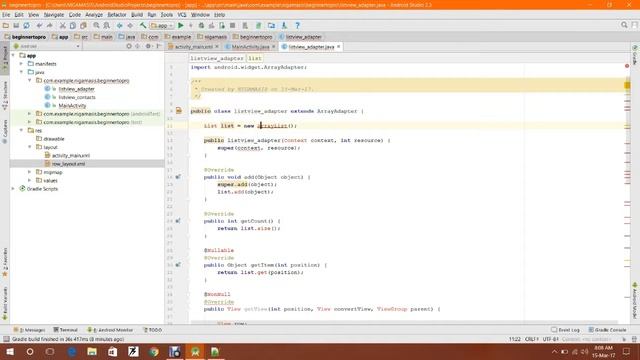Click the red error indicator atop scrollbar
Screen dimensions: 640x360
tap(627, 66)
